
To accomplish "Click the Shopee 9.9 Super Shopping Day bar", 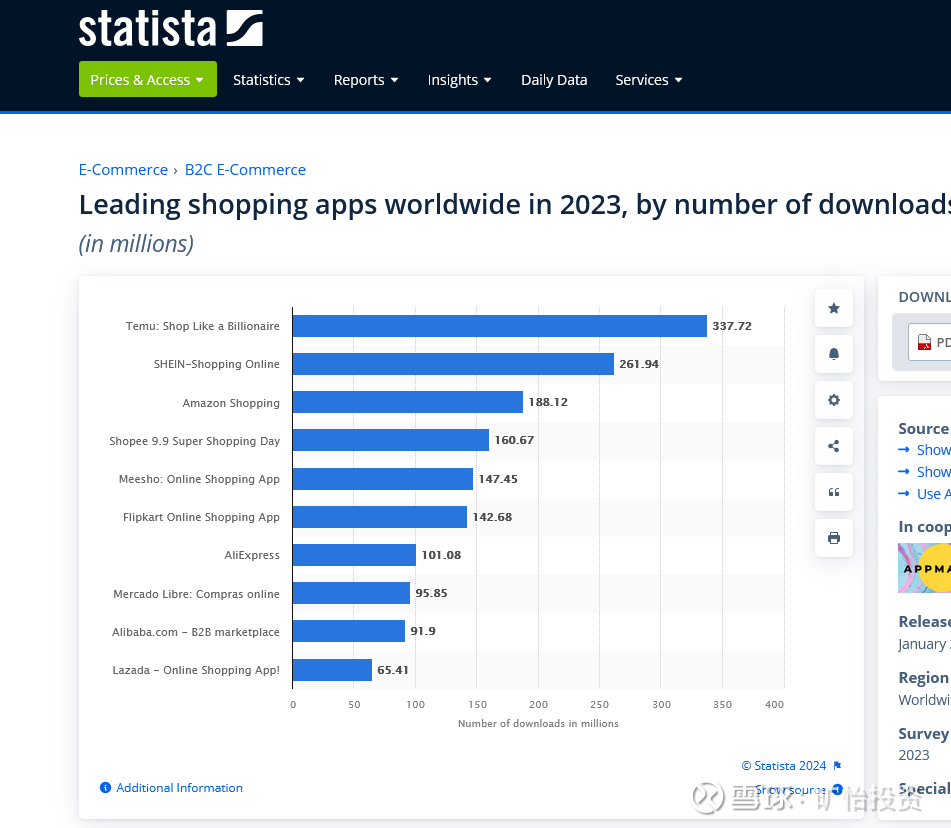I will point(391,440).
